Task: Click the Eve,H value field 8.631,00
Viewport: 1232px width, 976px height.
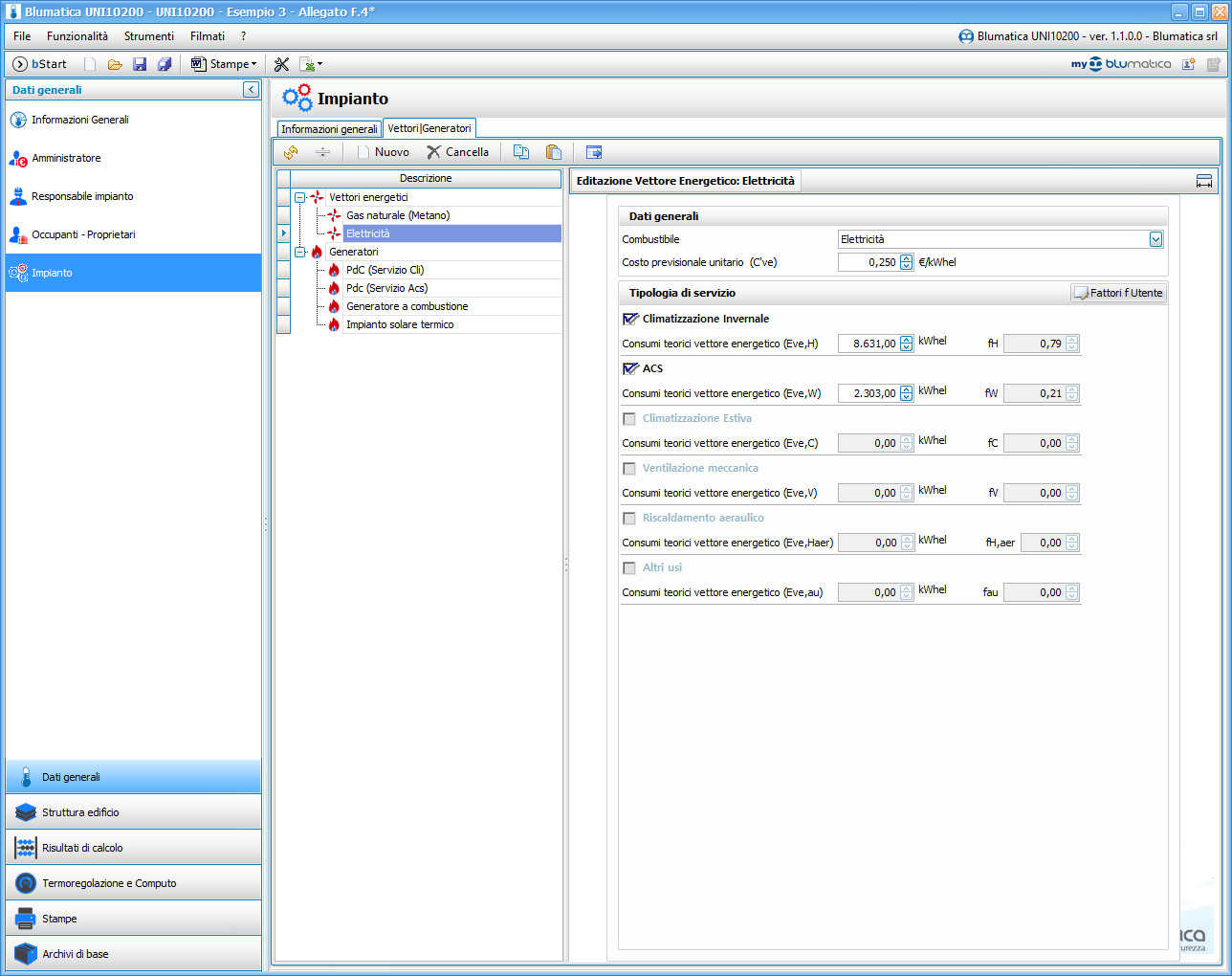Action: pyautogui.click(x=869, y=344)
